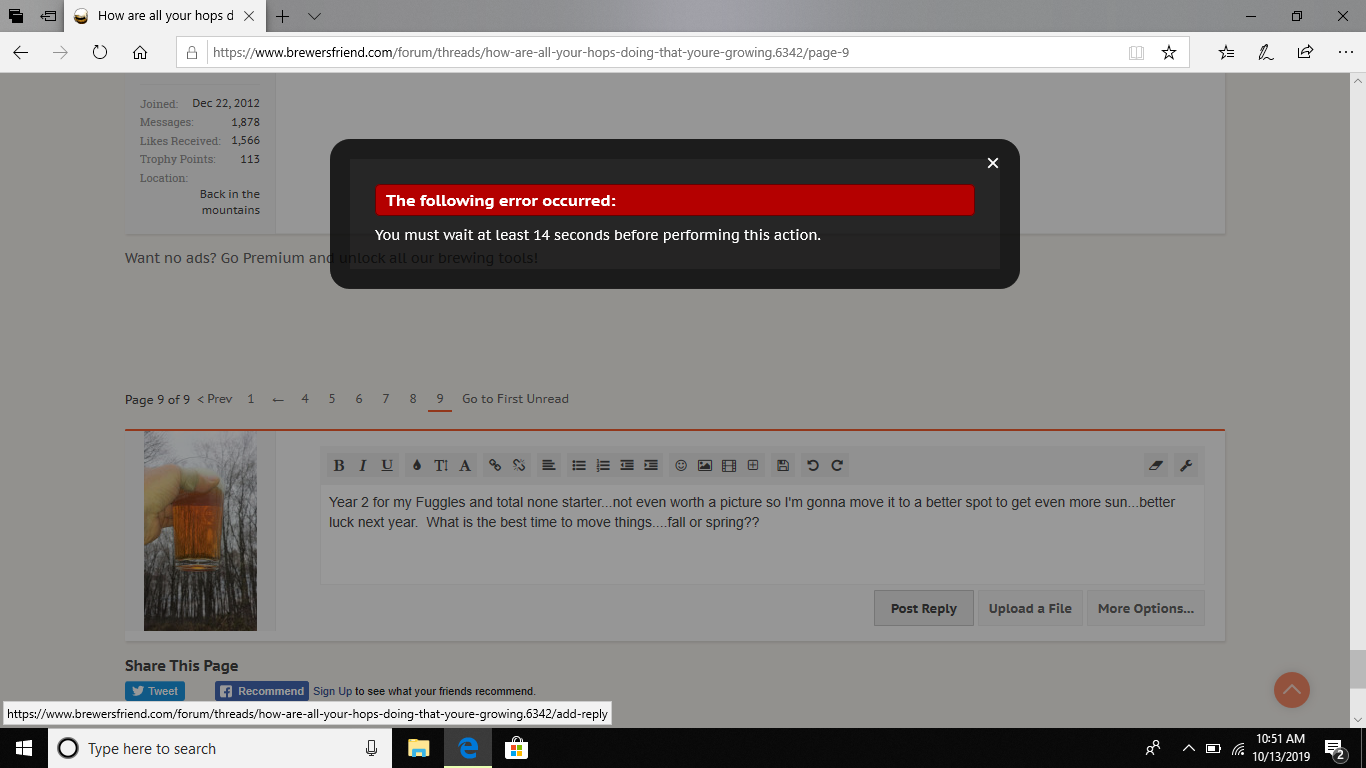The width and height of the screenshot is (1366, 768).
Task: Save draft with the floppy disk icon
Action: click(783, 465)
